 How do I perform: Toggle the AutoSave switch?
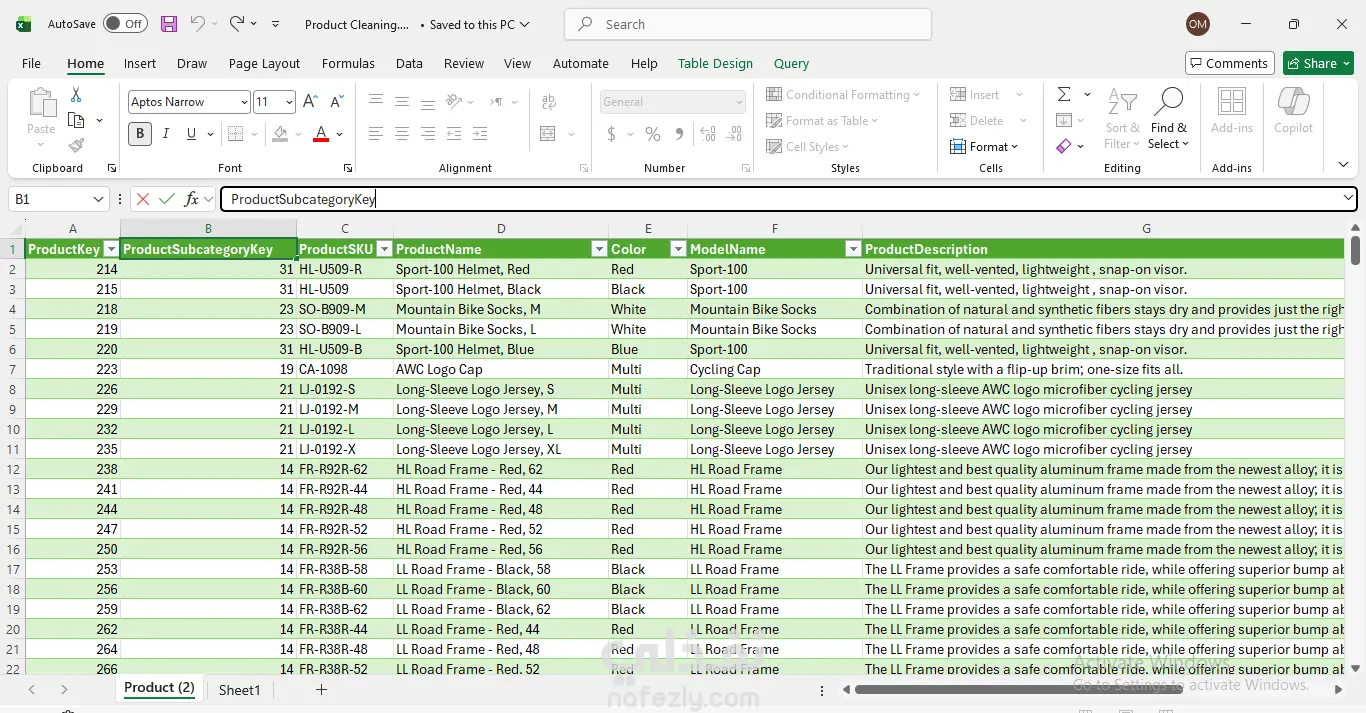coord(124,24)
